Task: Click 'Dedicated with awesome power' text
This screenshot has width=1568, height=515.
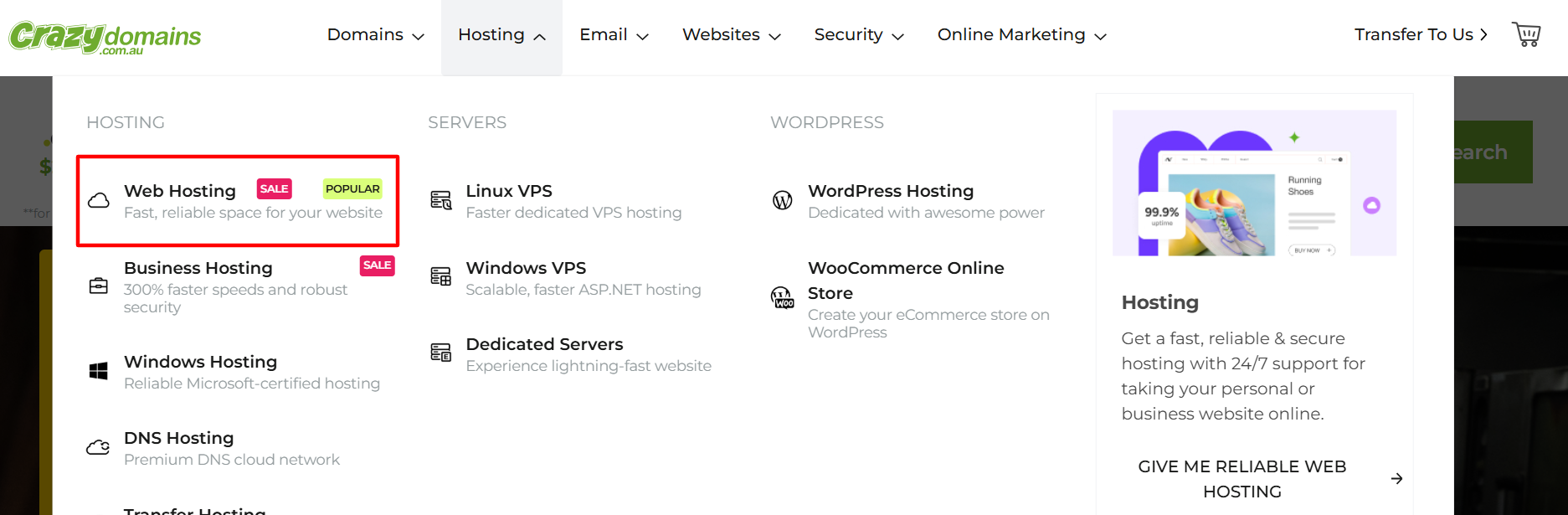Action: click(x=926, y=213)
